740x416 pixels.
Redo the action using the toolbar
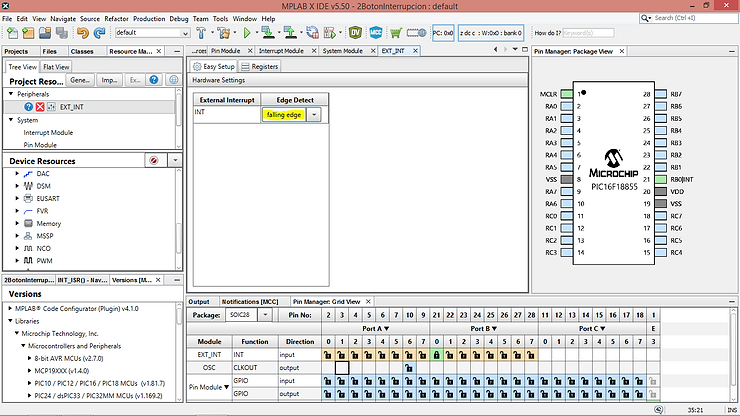click(99, 33)
